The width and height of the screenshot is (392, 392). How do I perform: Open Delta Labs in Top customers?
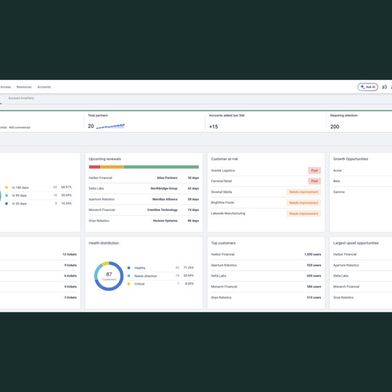pyautogui.click(x=219, y=276)
